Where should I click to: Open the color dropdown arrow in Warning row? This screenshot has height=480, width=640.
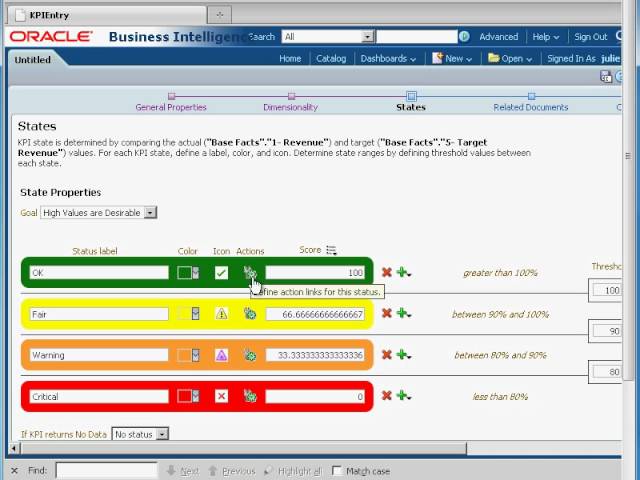(x=196, y=355)
